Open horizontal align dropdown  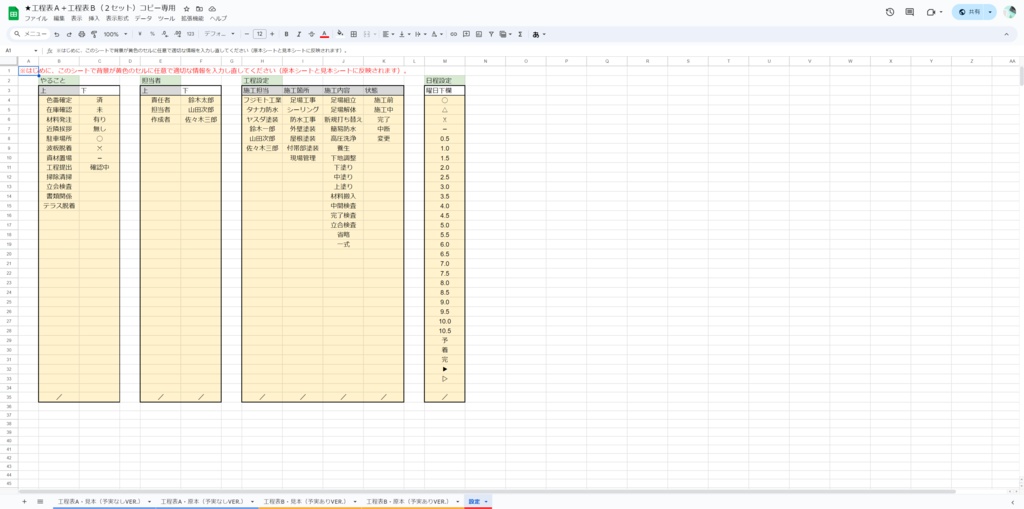[x=387, y=34]
